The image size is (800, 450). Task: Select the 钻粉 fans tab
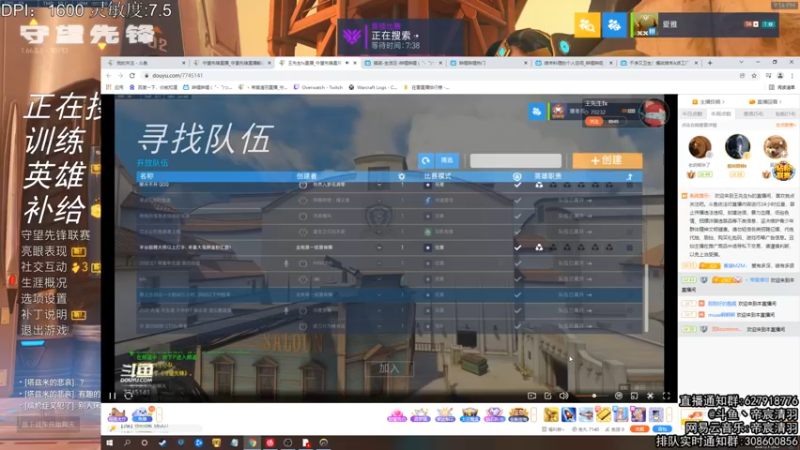[x=785, y=114]
